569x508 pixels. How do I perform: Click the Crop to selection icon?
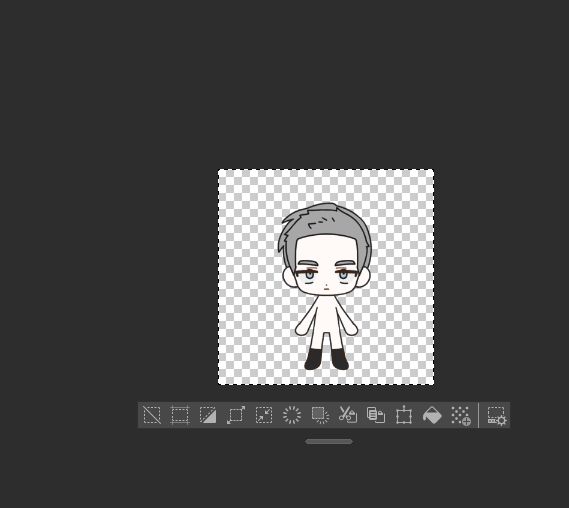tap(180, 415)
